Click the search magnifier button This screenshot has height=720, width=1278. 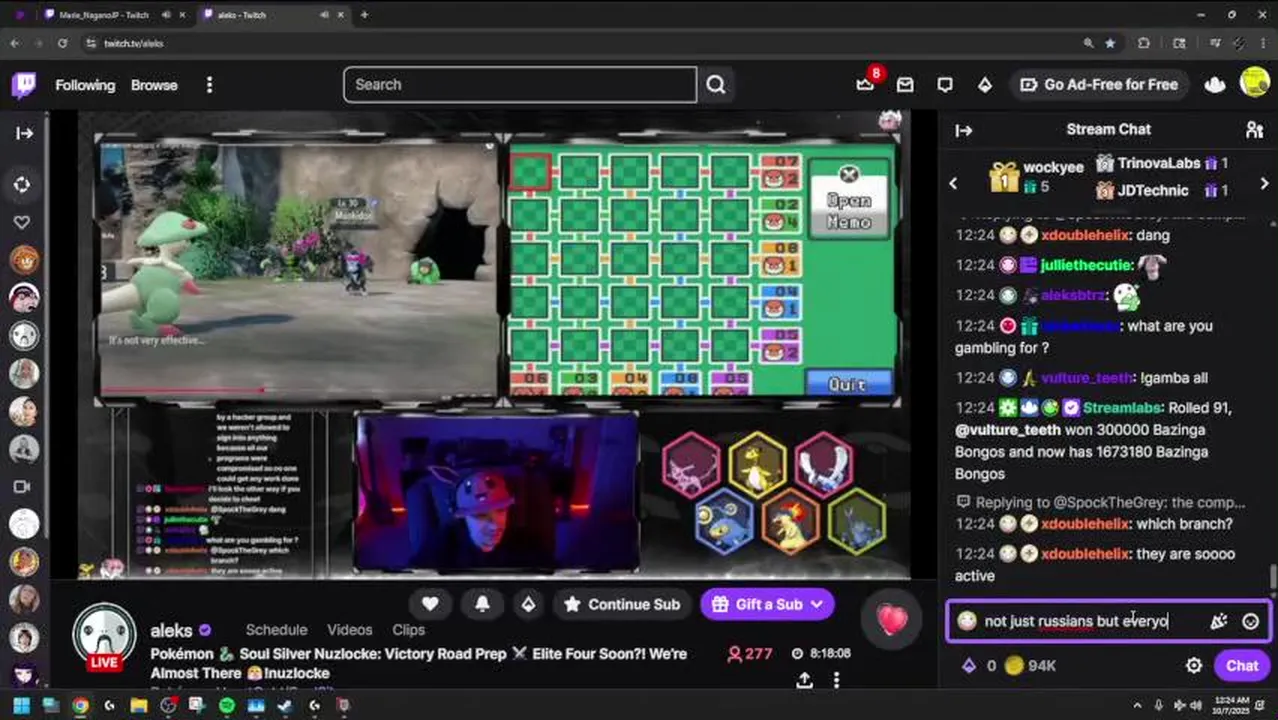[x=716, y=85]
